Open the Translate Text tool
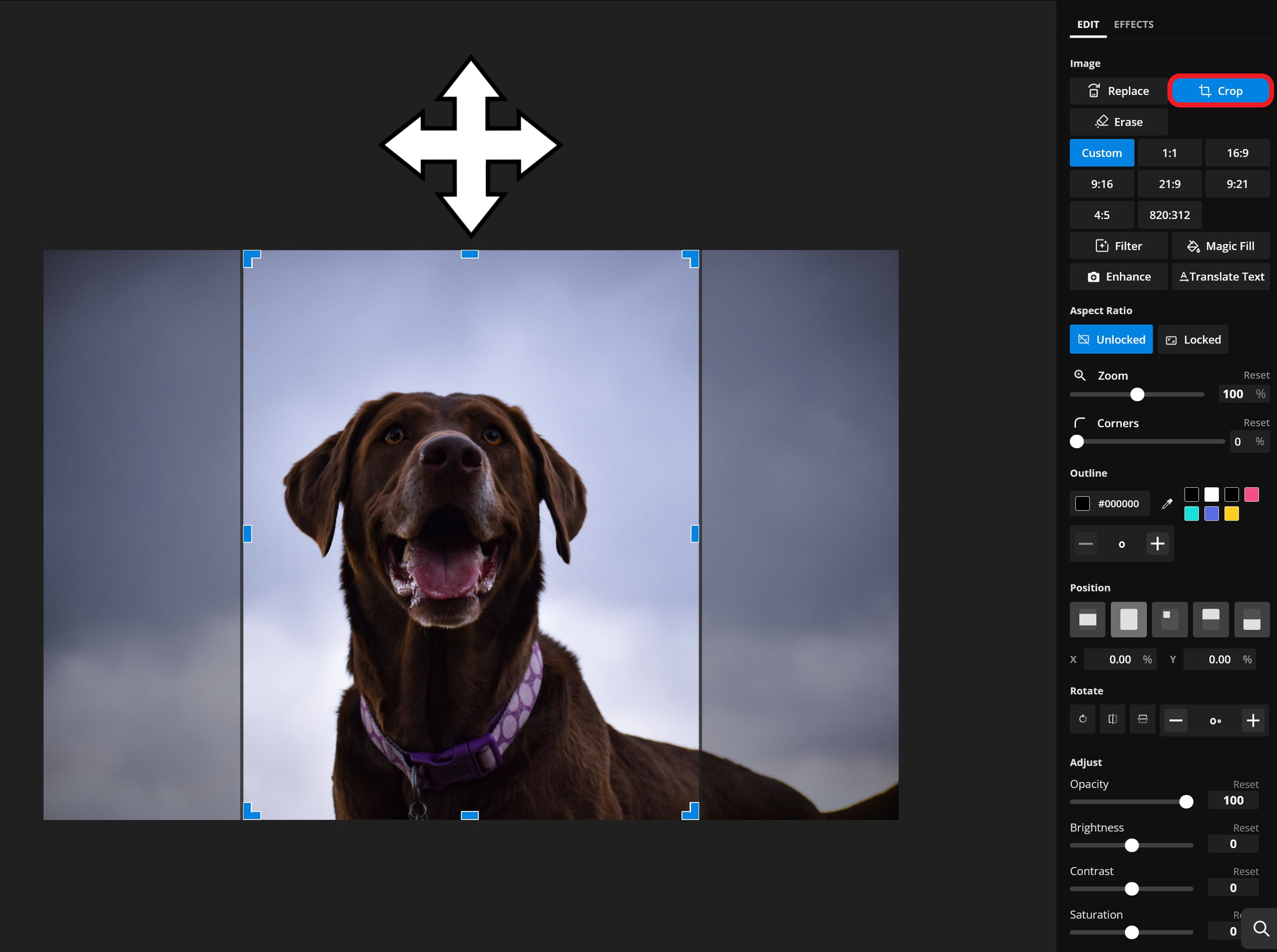This screenshot has width=1277, height=952. (1221, 276)
